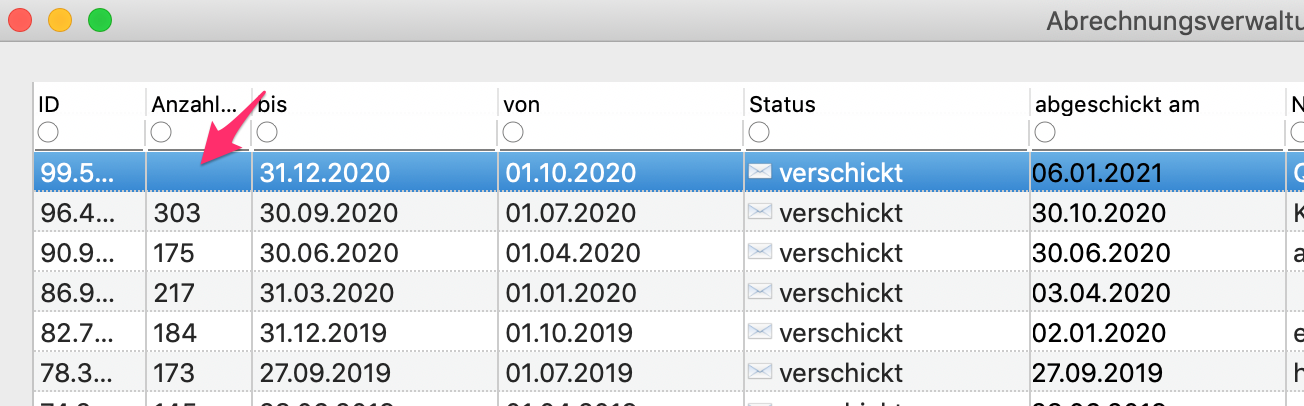Screen dimensions: 1304x406
Task: Click the von column header
Action: pos(520,104)
